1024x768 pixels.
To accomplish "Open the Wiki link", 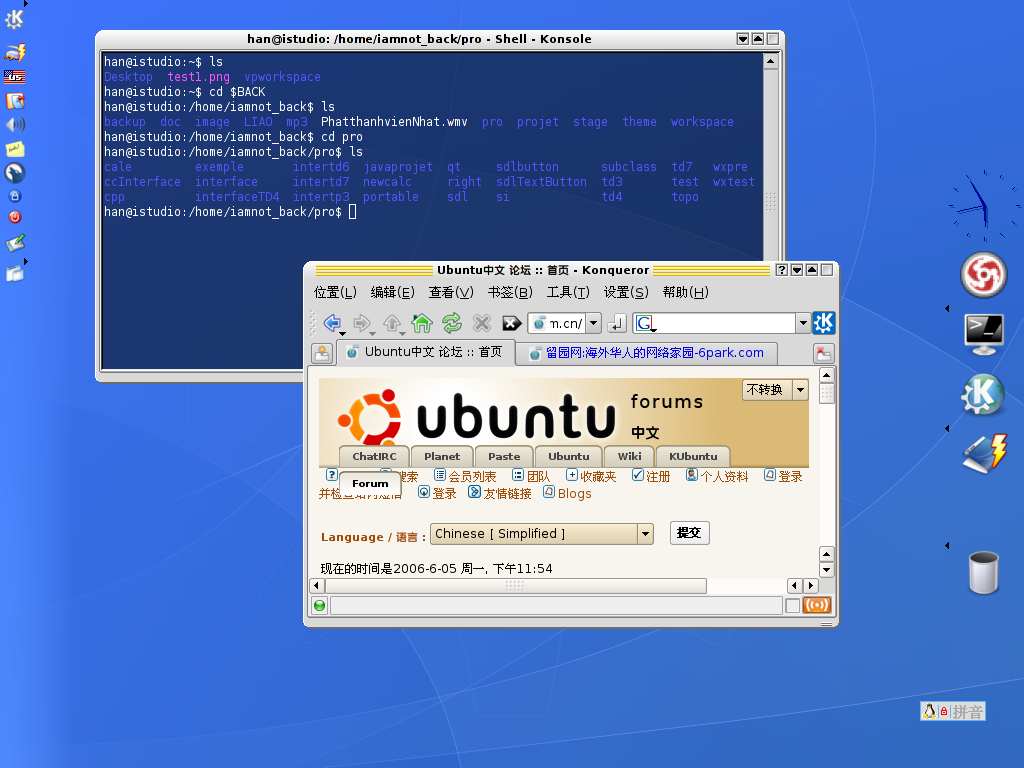I will pyautogui.click(x=630, y=456).
